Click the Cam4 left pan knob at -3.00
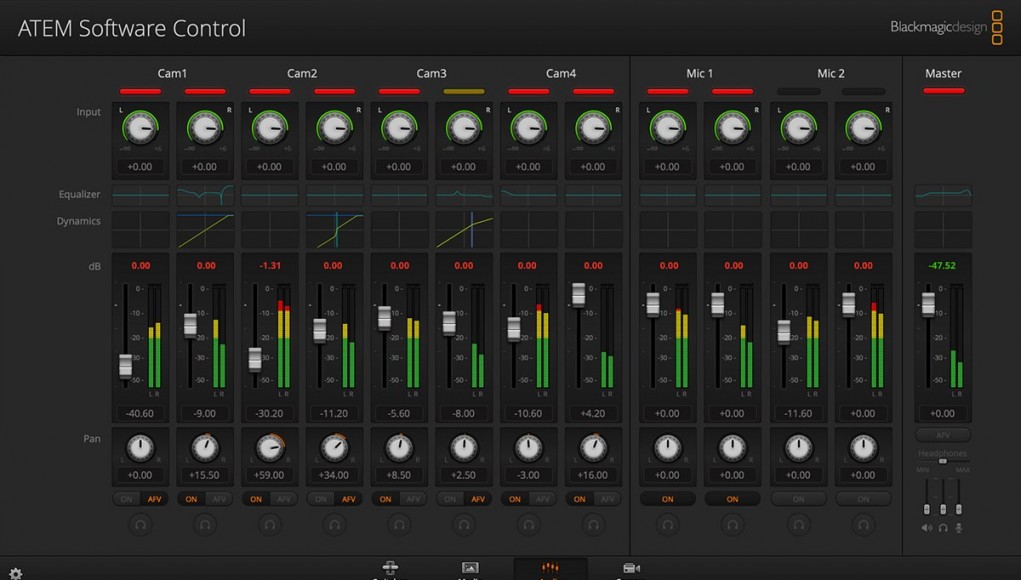The image size is (1021, 580). [x=529, y=448]
